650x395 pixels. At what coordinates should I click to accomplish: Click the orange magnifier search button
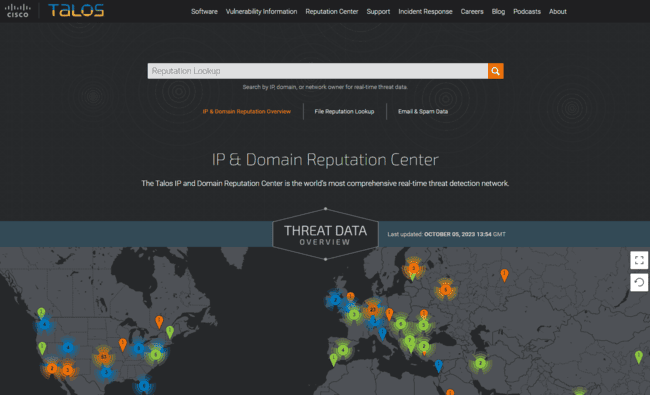click(495, 71)
